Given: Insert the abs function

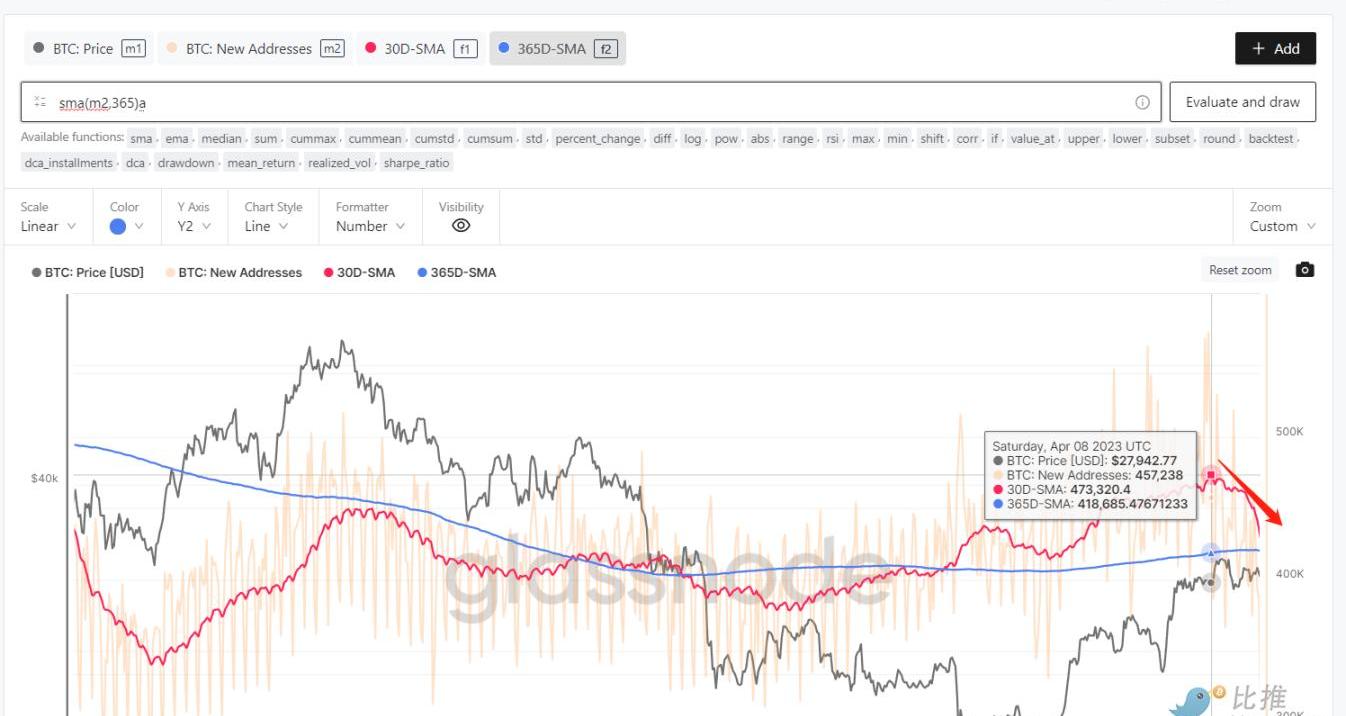Looking at the screenshot, I should pos(760,139).
